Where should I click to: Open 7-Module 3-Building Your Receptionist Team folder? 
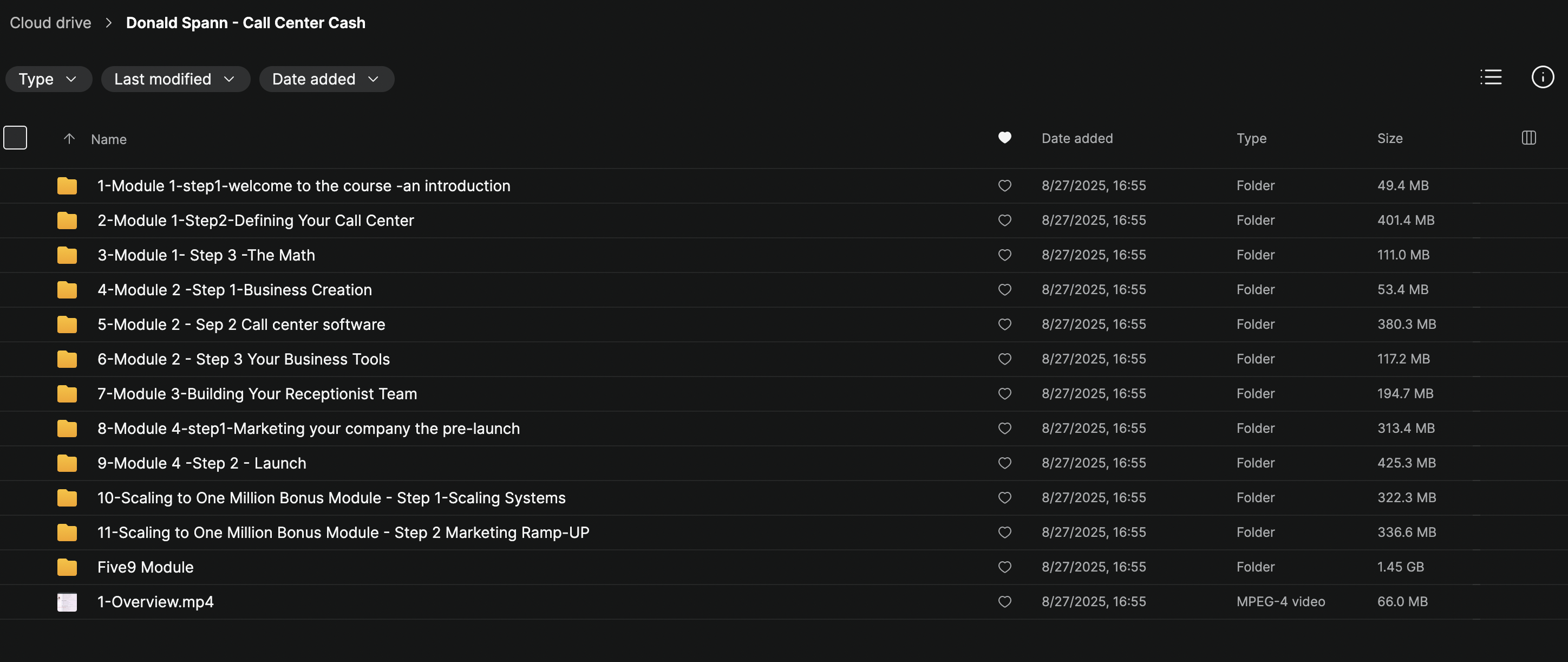pyautogui.click(x=257, y=394)
